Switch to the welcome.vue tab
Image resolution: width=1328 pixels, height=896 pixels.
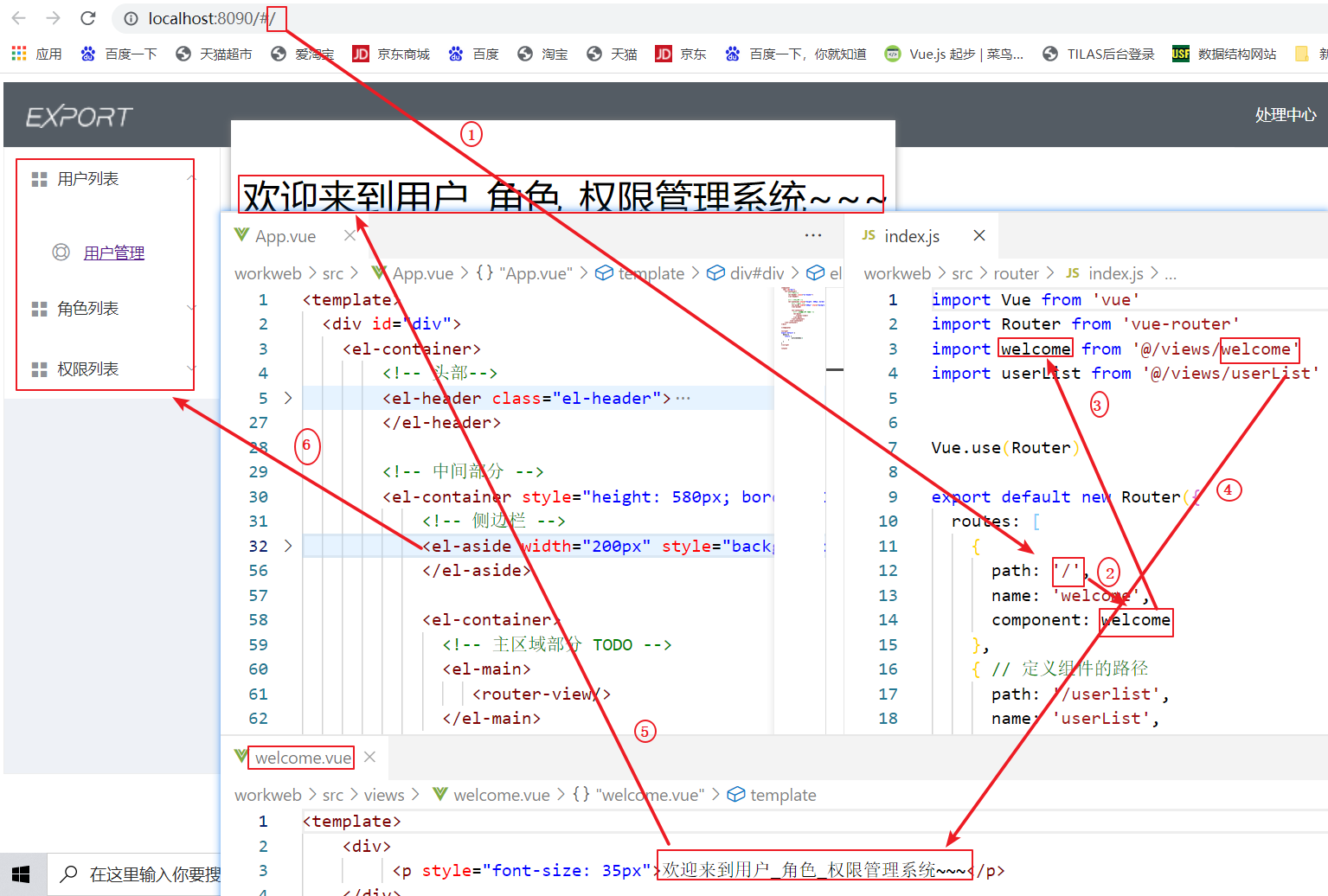point(301,757)
